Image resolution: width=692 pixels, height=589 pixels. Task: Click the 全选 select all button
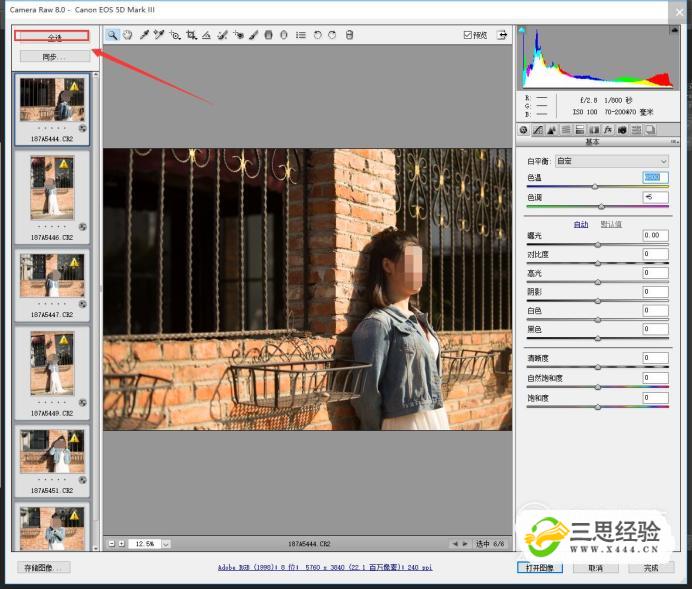pos(54,37)
